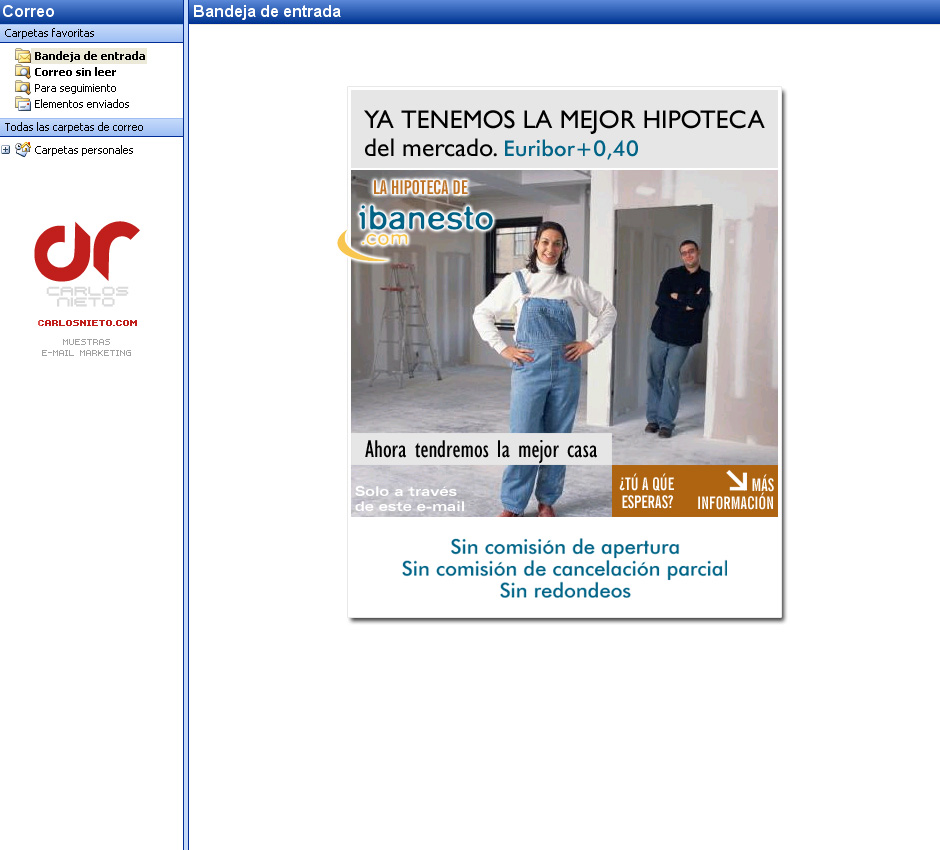Click the Correo pane title

pos(28,11)
